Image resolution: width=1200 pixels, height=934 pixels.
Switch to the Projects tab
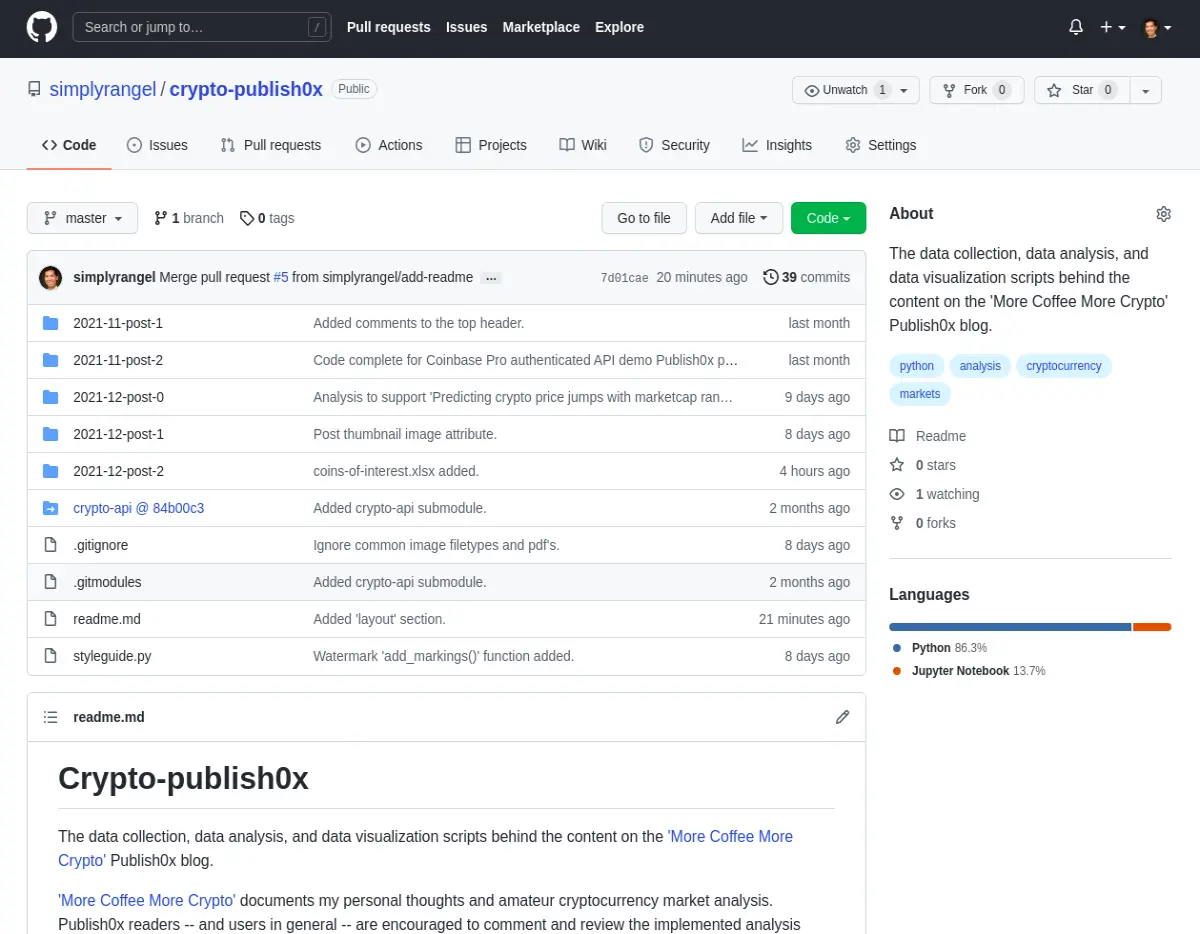pos(491,145)
